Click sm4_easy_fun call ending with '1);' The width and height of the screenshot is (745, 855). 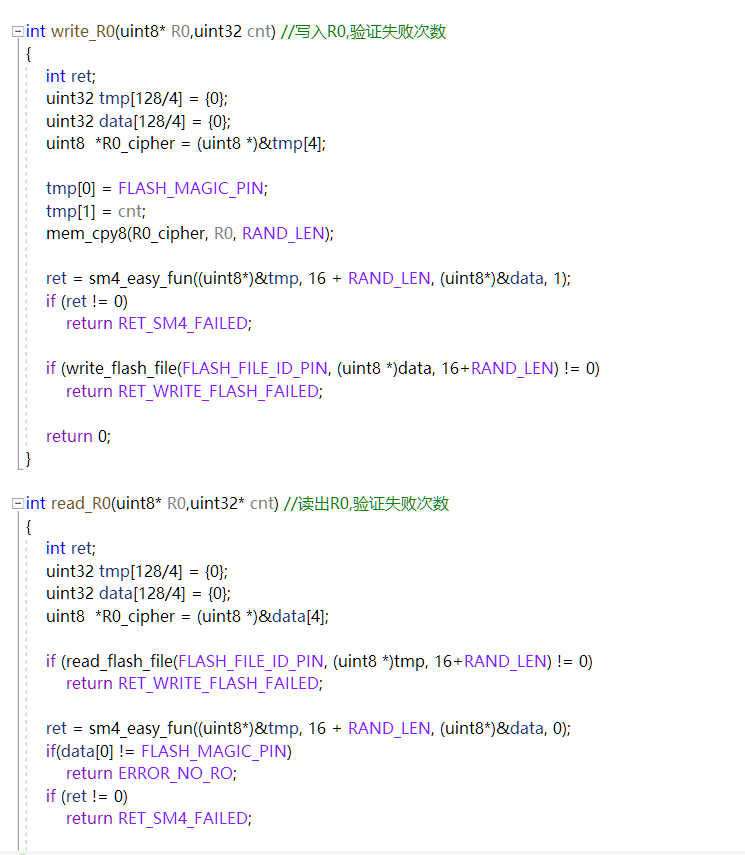click(330, 279)
